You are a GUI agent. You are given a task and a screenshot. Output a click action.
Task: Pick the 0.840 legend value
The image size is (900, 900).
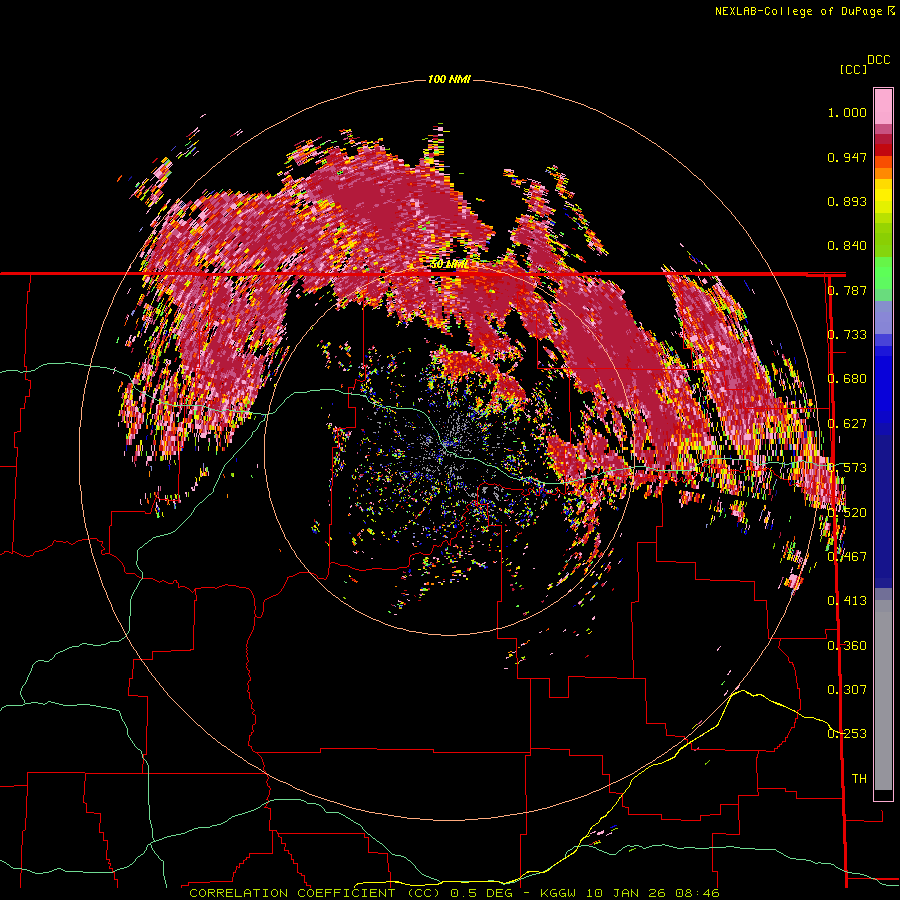click(847, 246)
